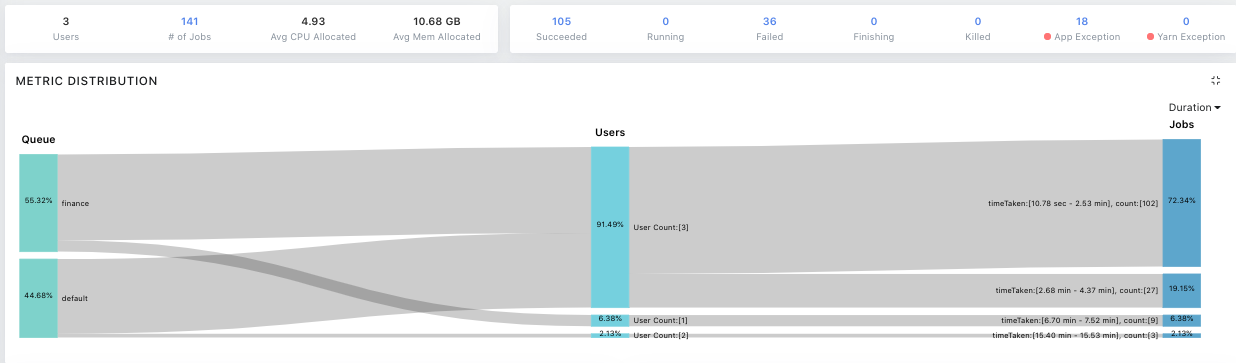The width and height of the screenshot is (1236, 363).
Task: View the 36 Failed jobs
Action: point(769,20)
